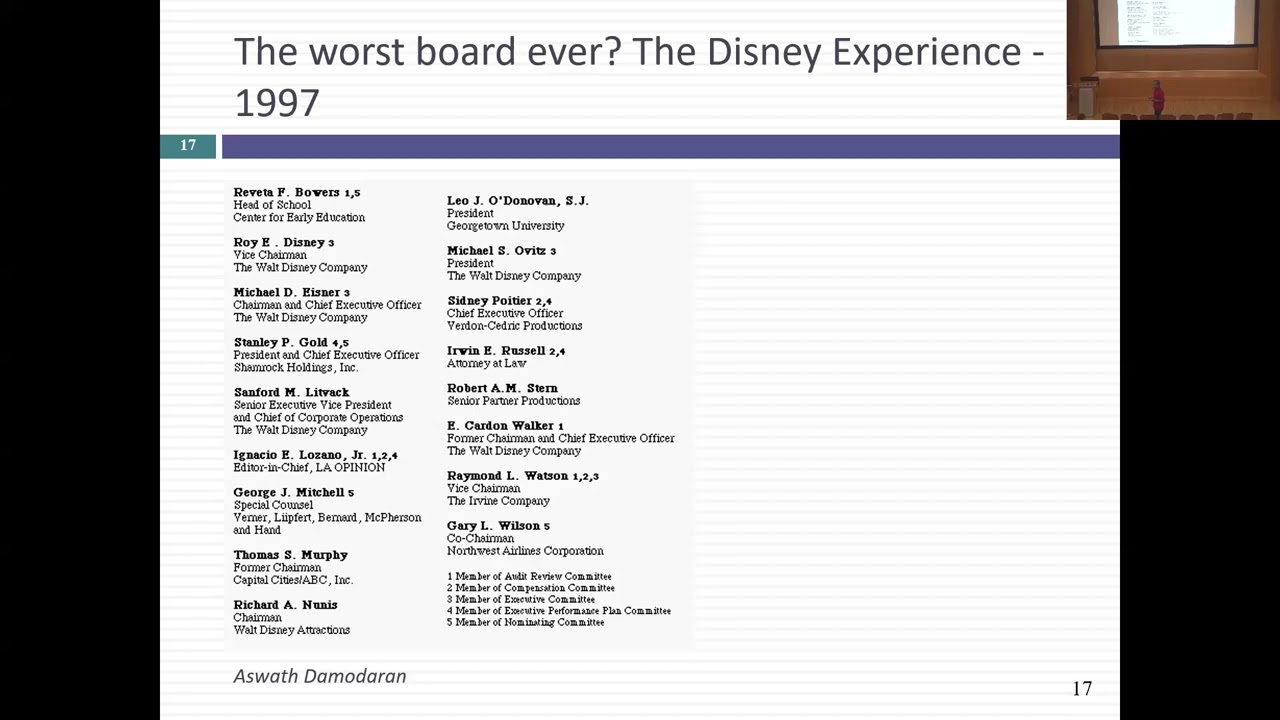The height and width of the screenshot is (720, 1280).
Task: Select the Michael S. Ovitz entry
Action: click(x=495, y=251)
